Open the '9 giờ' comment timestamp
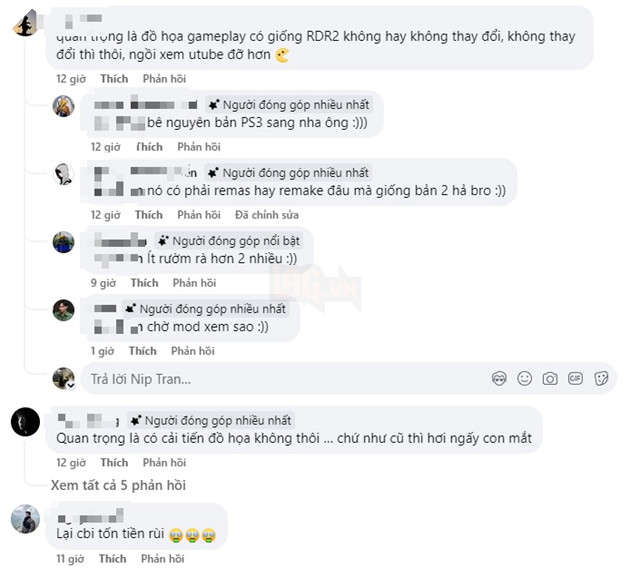 coord(103,283)
